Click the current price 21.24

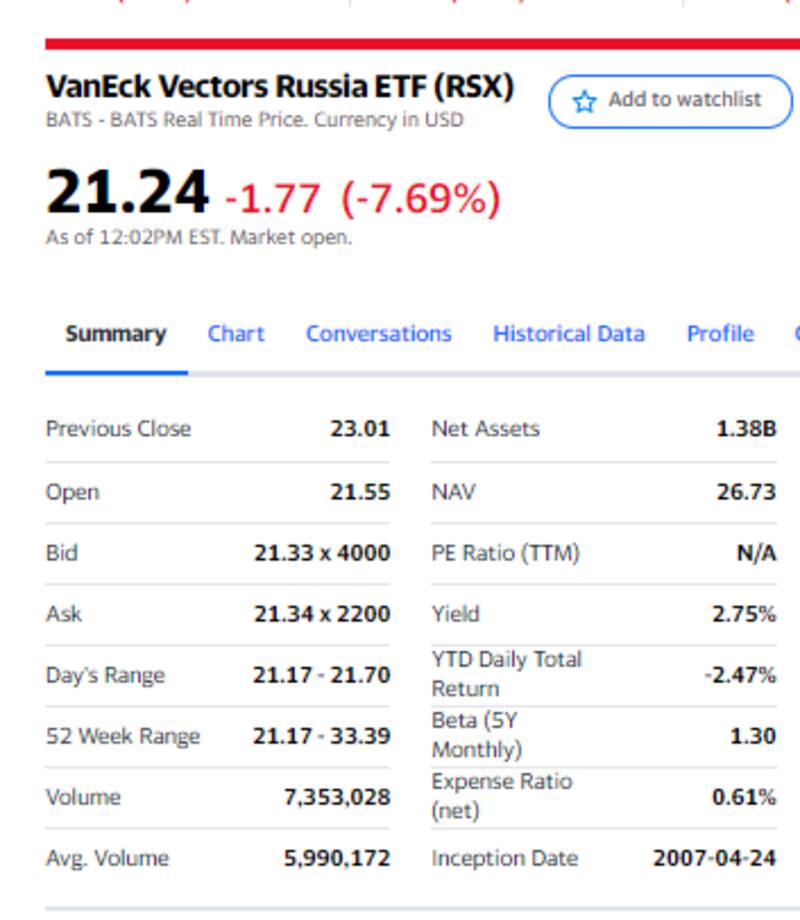tap(127, 191)
